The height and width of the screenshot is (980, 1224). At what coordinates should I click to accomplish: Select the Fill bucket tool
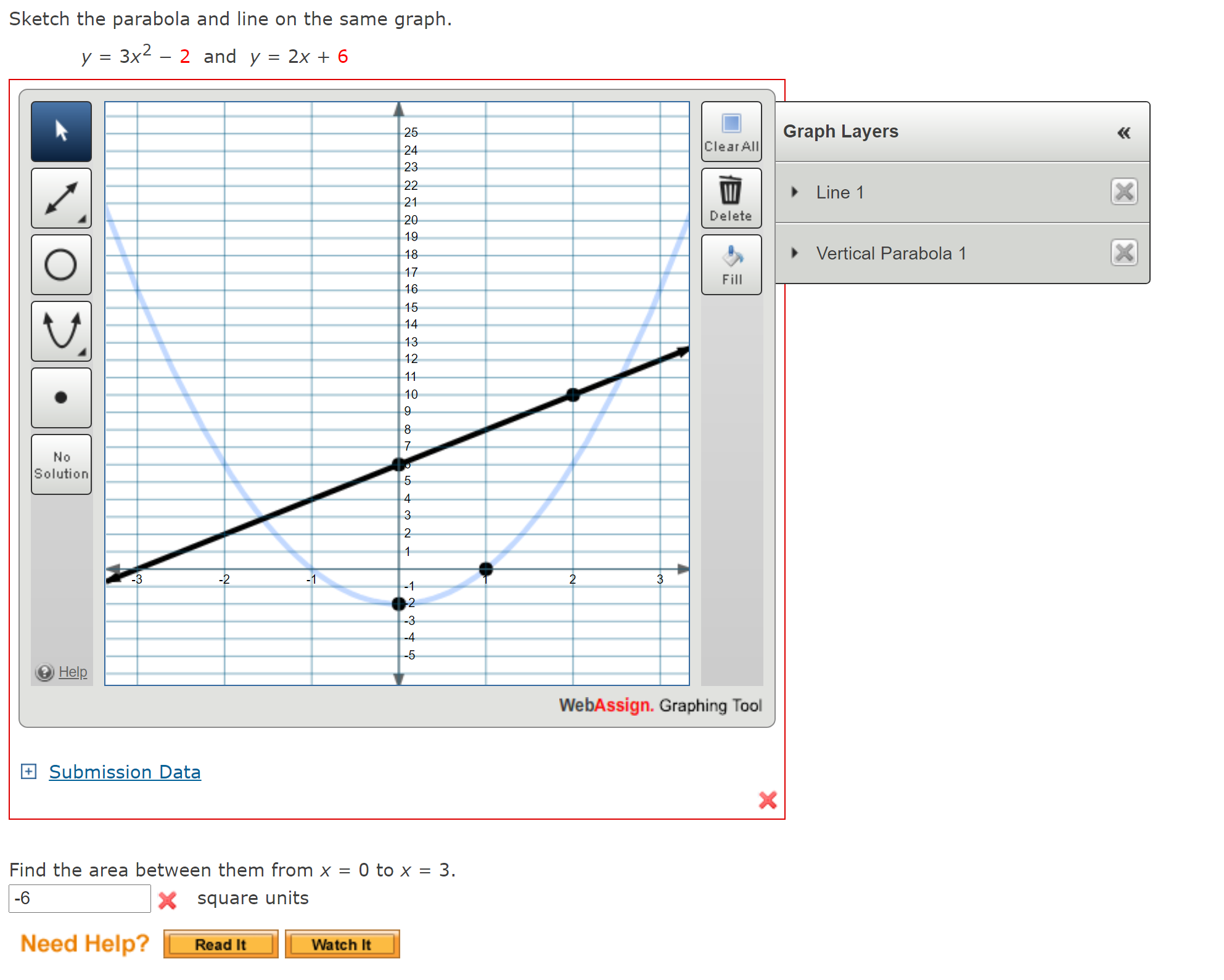click(x=731, y=264)
